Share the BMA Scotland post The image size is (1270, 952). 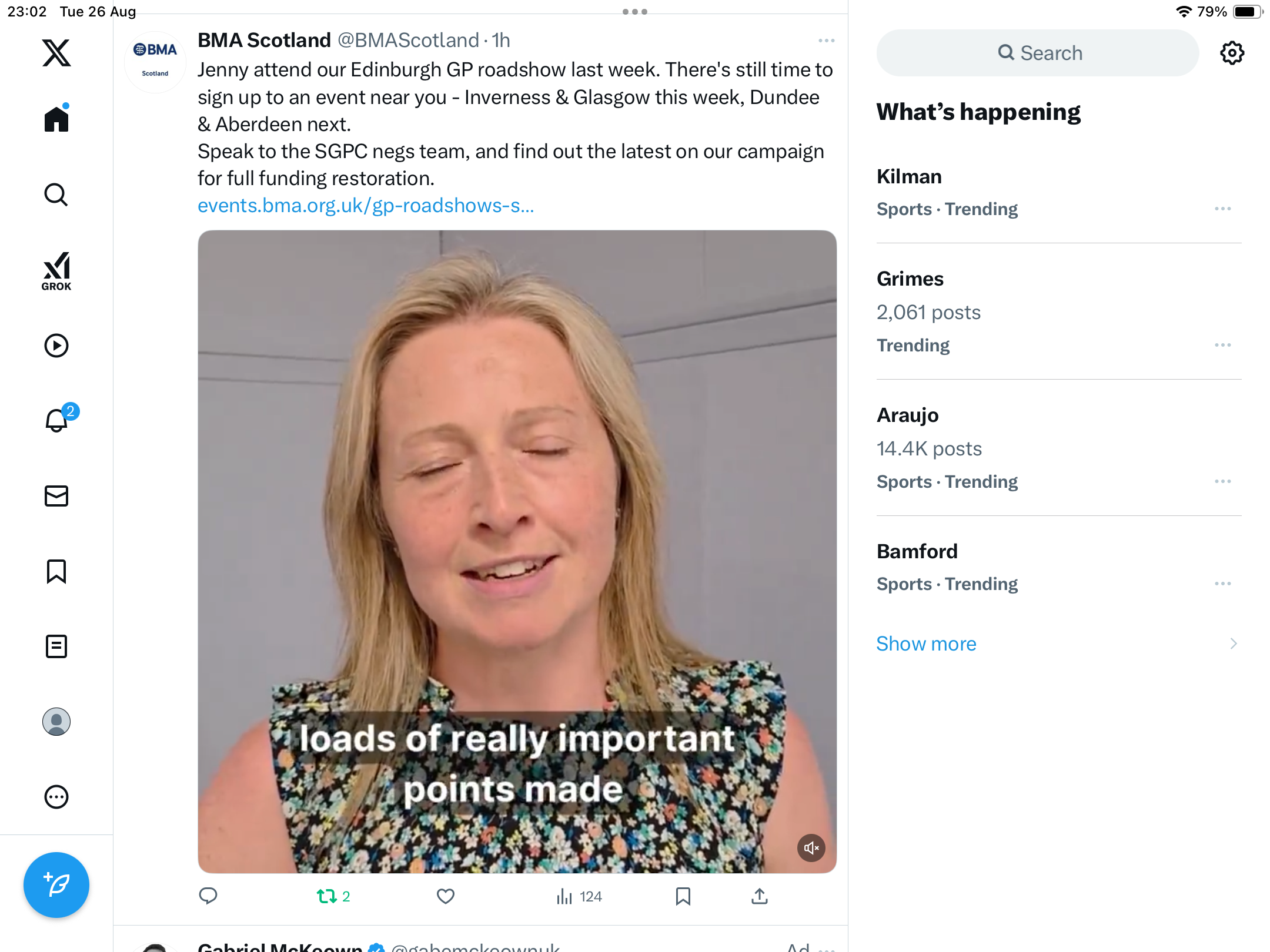coord(759,896)
